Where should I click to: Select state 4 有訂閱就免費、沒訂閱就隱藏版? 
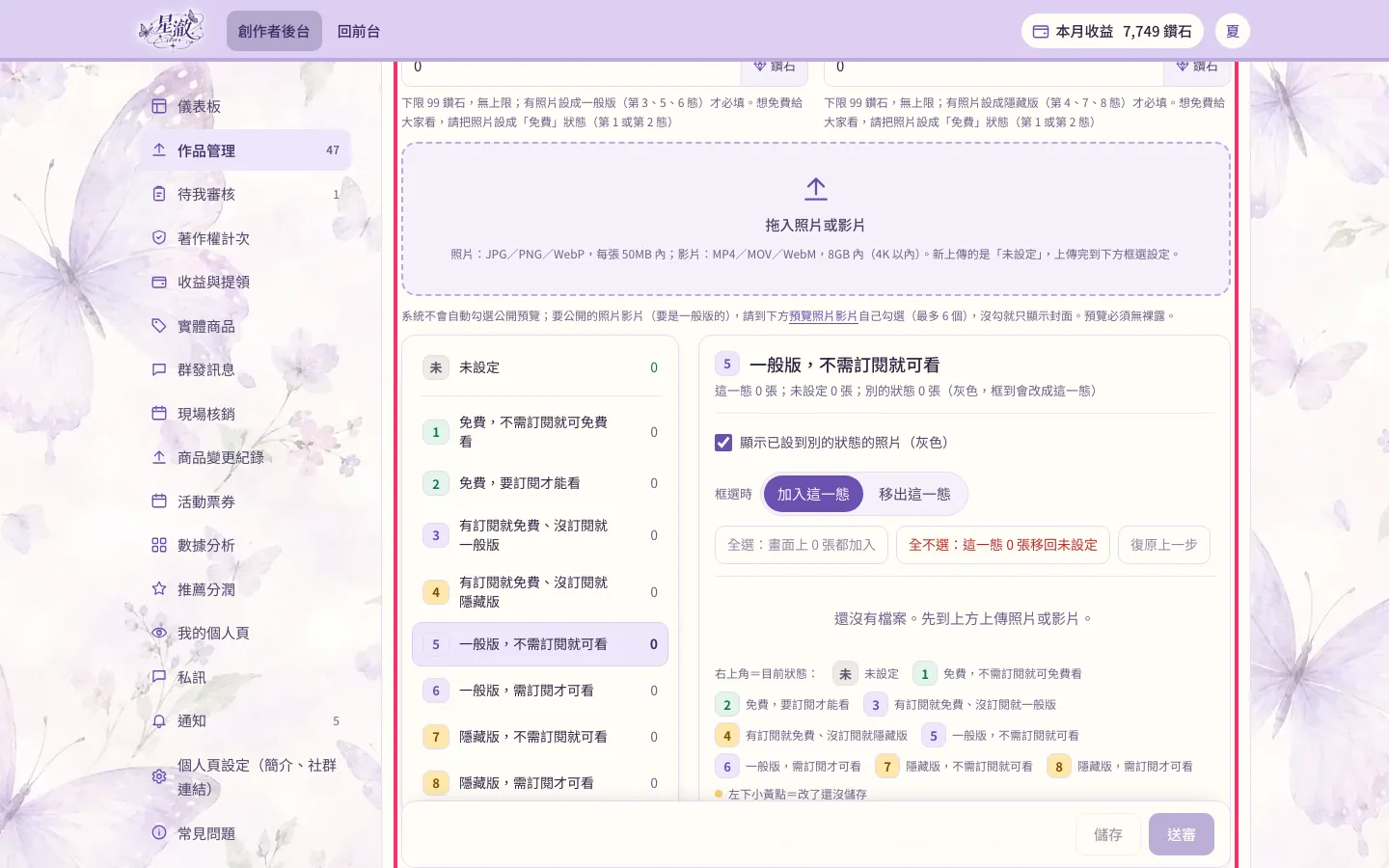point(540,592)
